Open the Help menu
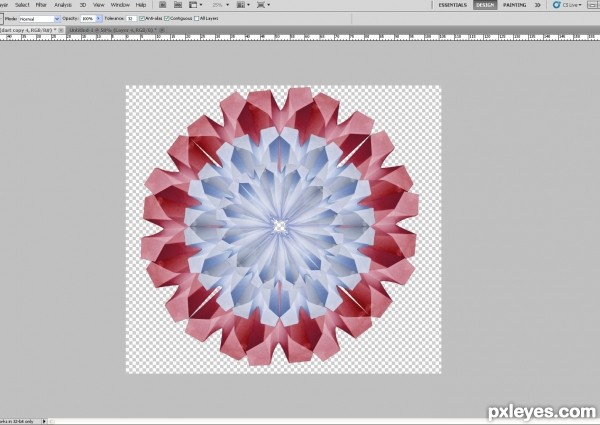600x425 pixels. pos(141,5)
